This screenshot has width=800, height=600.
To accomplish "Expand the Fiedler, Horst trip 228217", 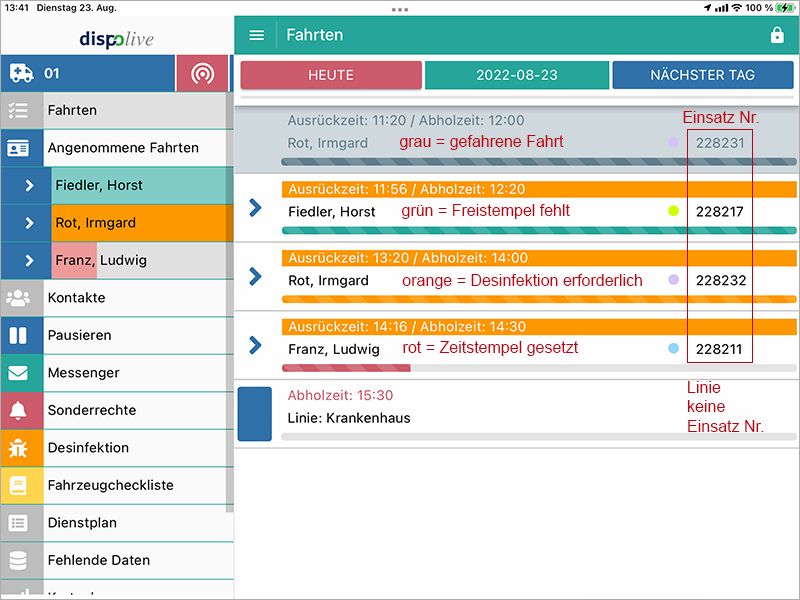I will pyautogui.click(x=255, y=208).
